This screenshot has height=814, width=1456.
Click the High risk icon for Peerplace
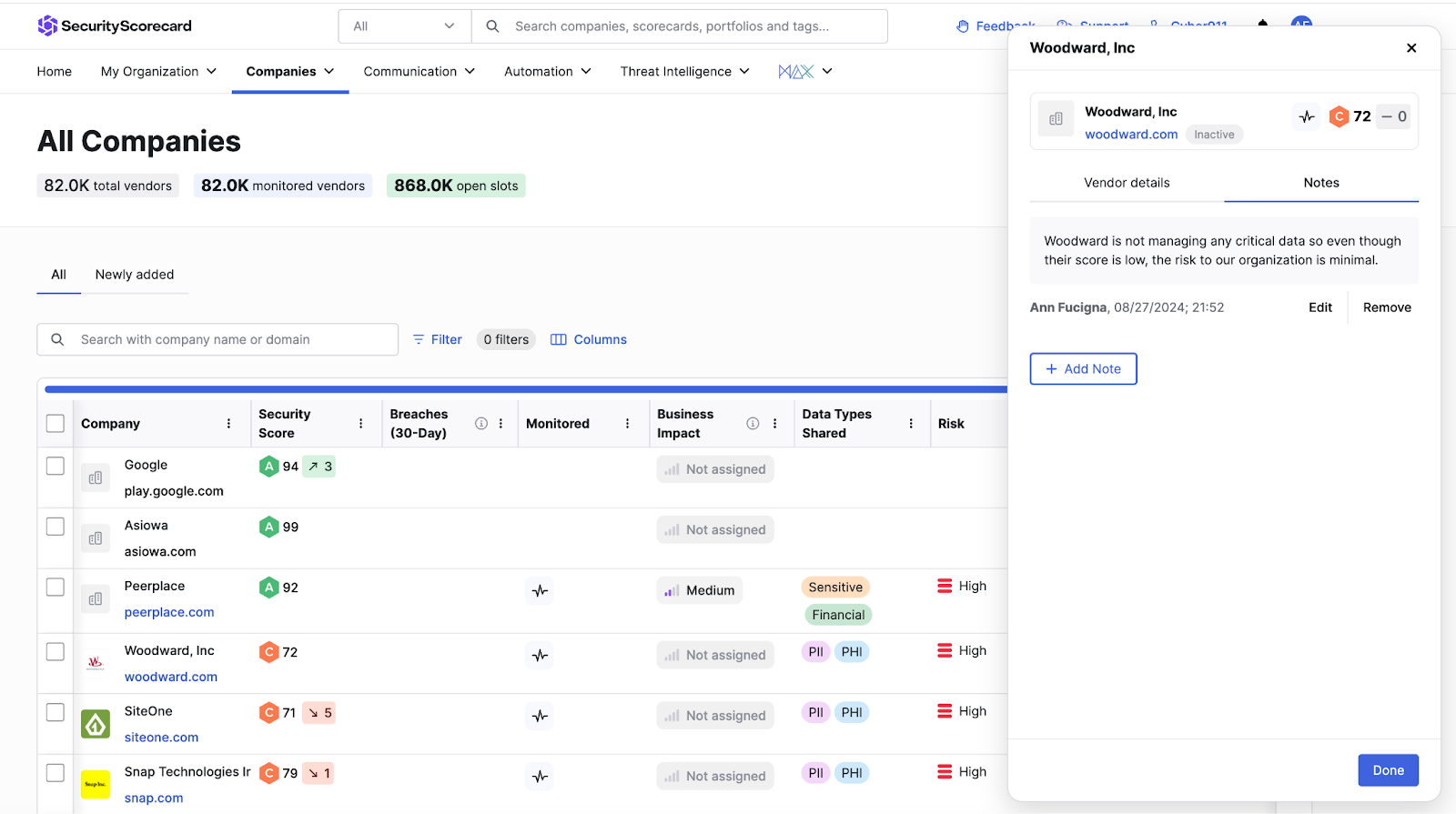[x=945, y=587]
